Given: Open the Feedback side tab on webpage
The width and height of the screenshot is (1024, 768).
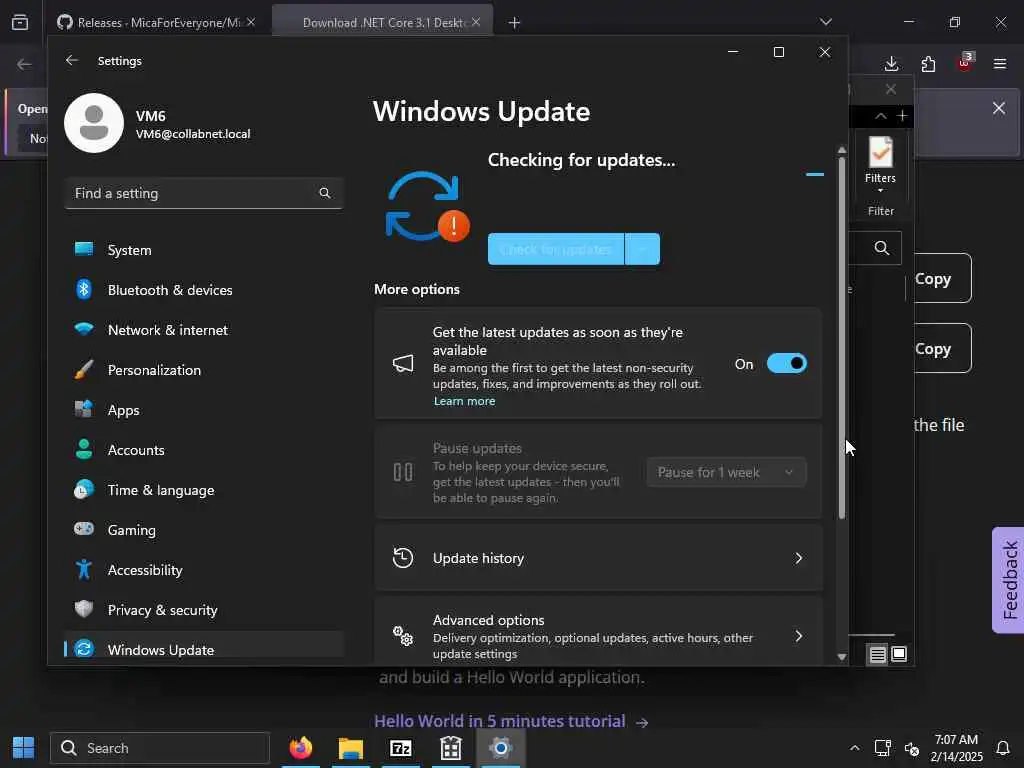Looking at the screenshot, I should pos(1008,580).
